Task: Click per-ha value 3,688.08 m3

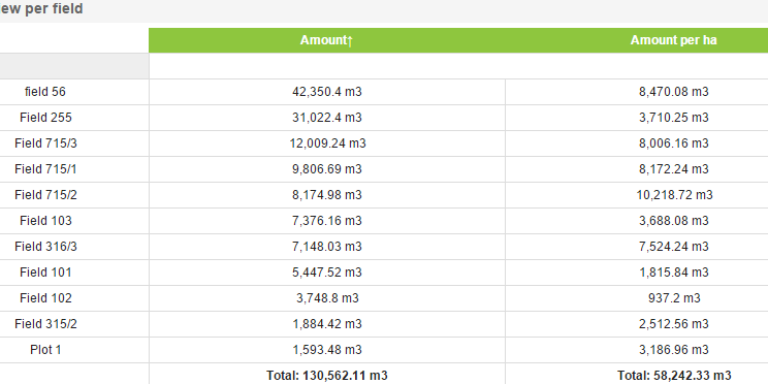Action: pyautogui.click(x=674, y=221)
